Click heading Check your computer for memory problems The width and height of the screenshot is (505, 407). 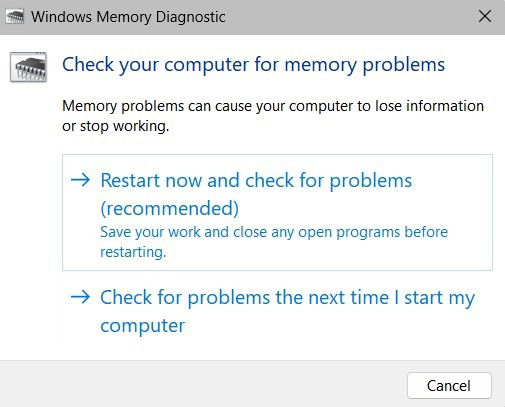pyautogui.click(x=253, y=65)
